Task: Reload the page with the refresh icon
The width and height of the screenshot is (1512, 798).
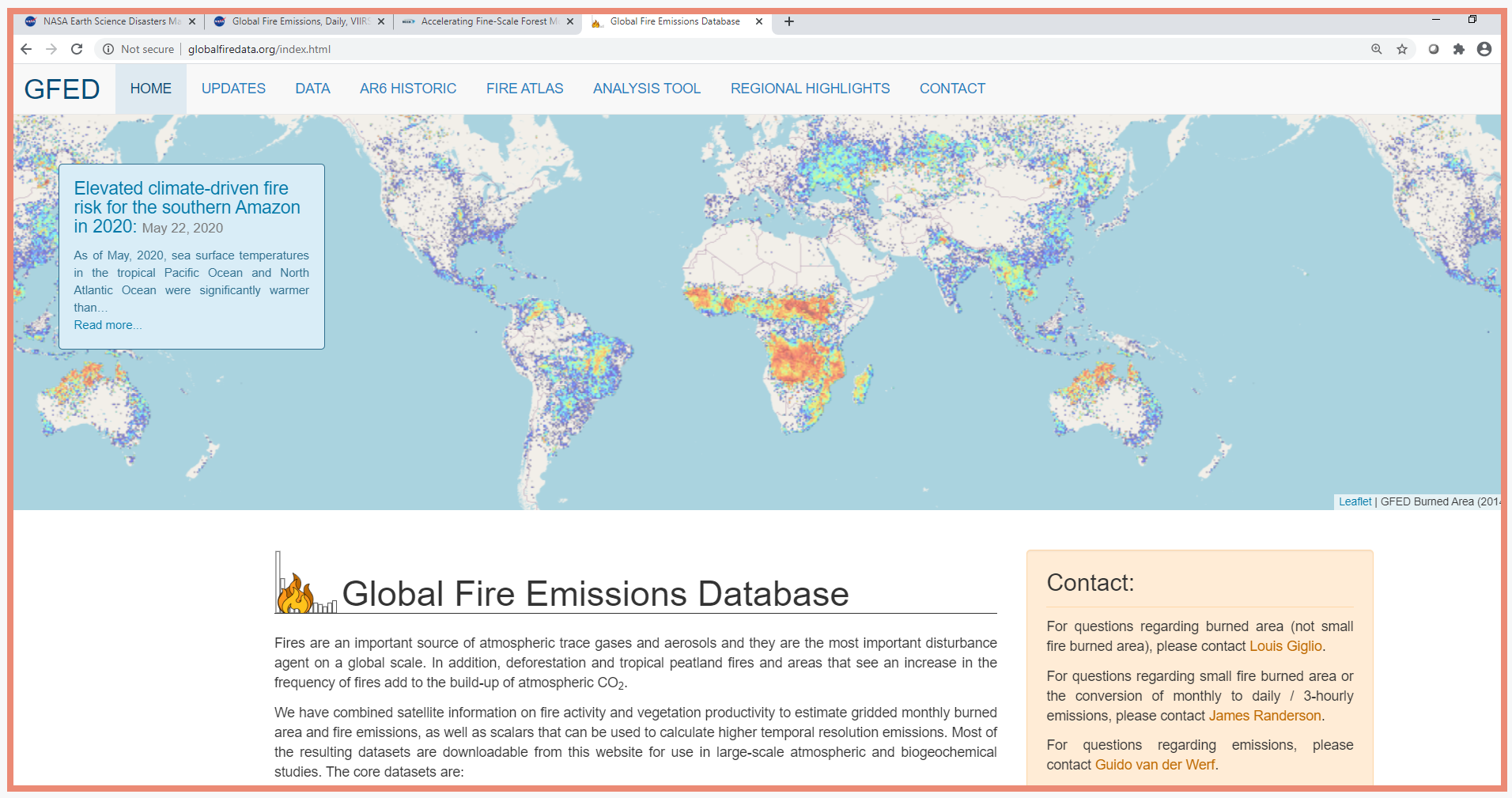Action: click(x=77, y=49)
